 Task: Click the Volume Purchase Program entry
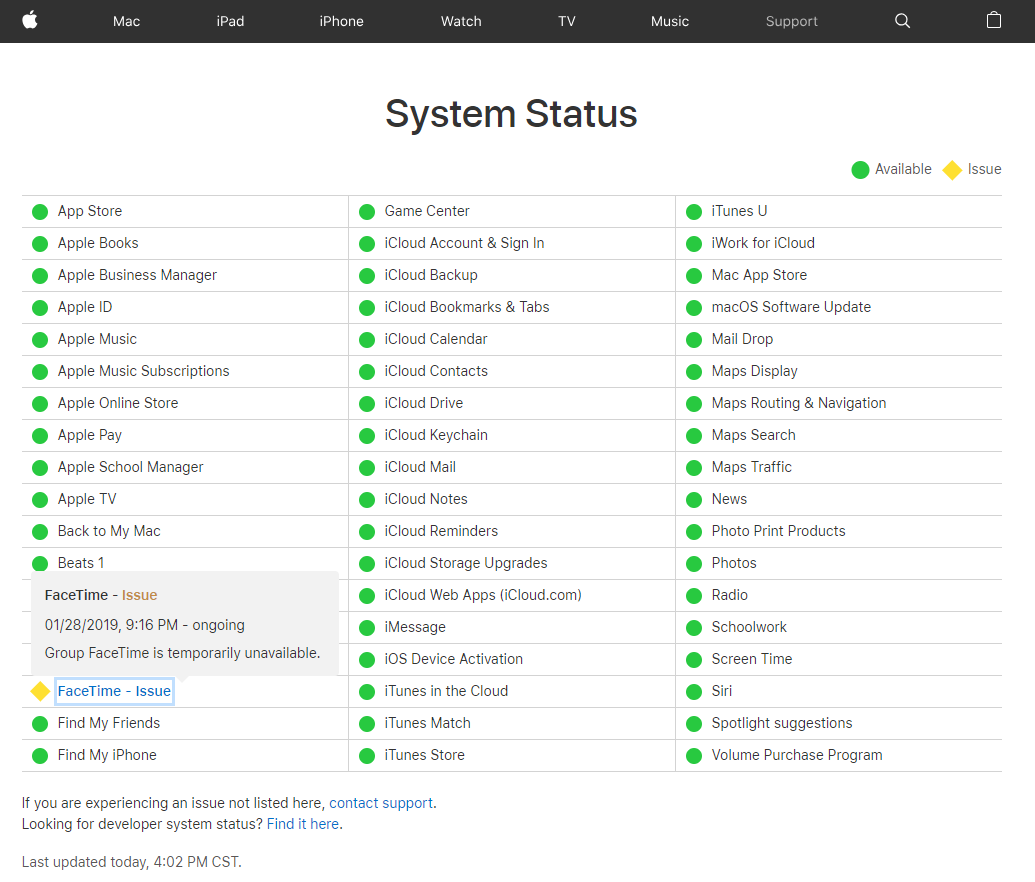[797, 755]
